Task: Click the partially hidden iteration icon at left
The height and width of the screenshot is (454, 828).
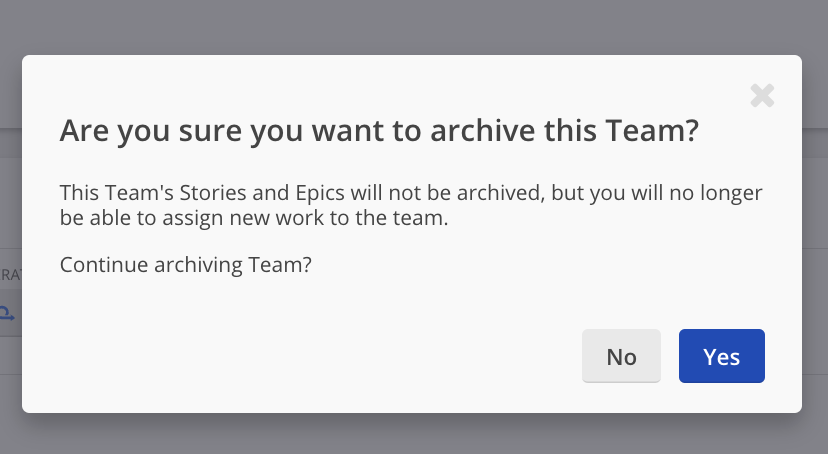Action: click(x=7, y=314)
